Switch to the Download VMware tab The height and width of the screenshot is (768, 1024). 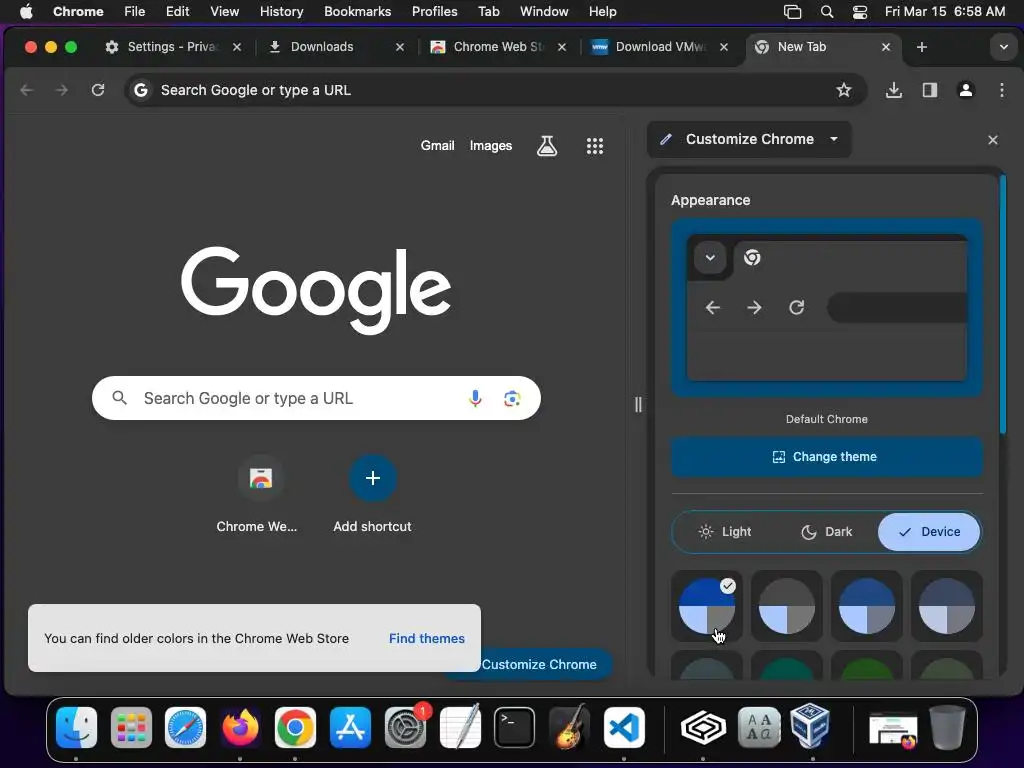click(660, 47)
